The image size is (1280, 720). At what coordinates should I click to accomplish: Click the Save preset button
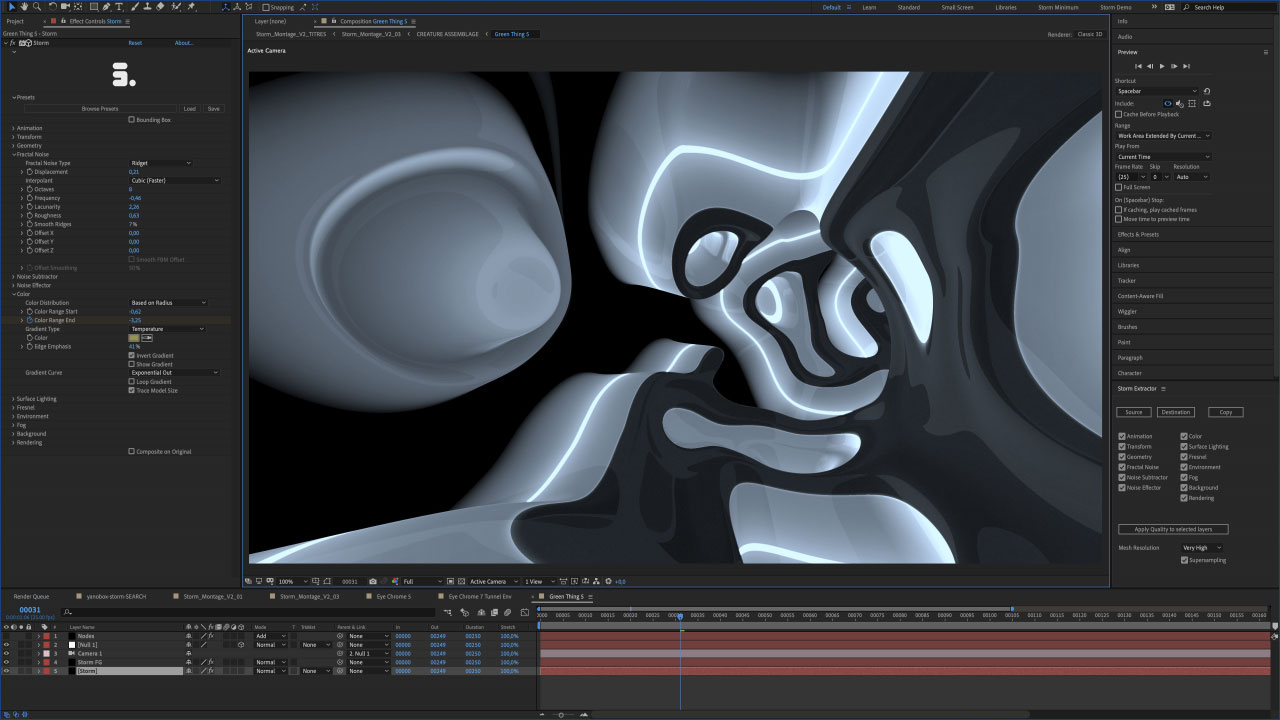point(214,108)
